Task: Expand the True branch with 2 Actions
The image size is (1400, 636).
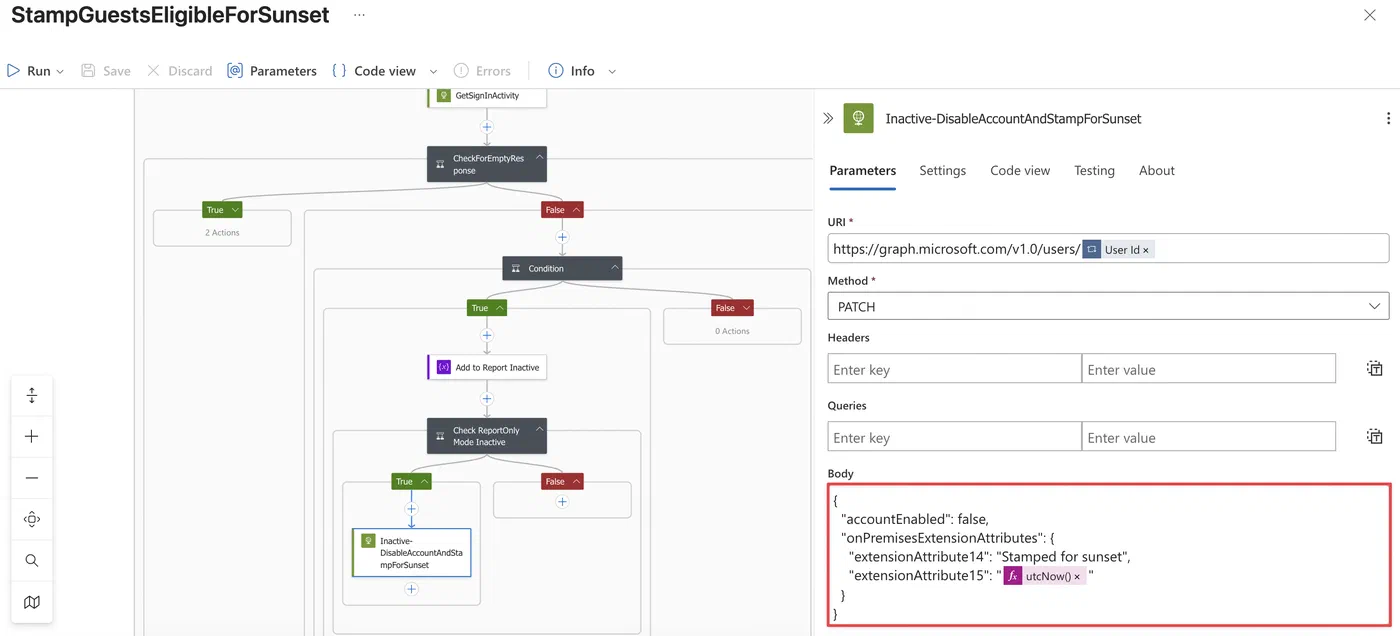Action: [x=235, y=210]
